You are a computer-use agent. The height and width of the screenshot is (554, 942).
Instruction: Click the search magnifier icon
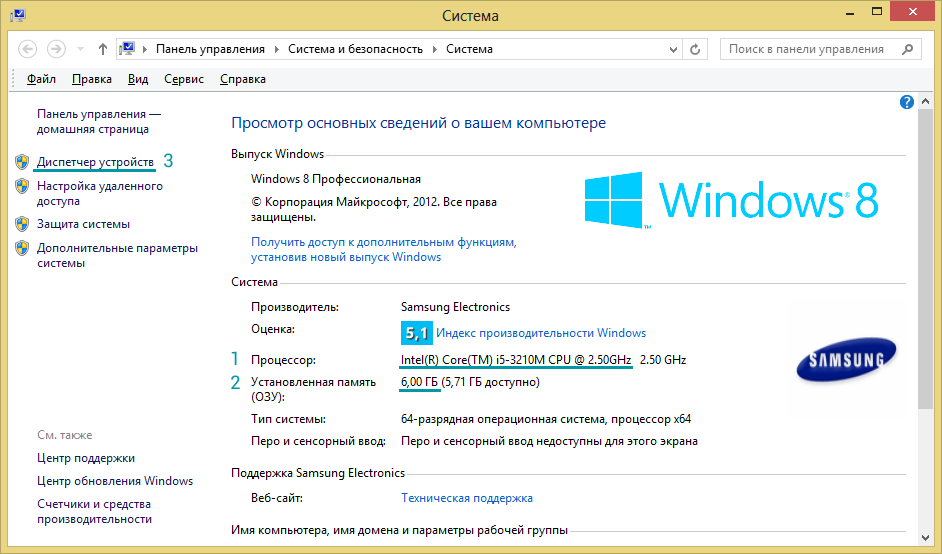[908, 49]
